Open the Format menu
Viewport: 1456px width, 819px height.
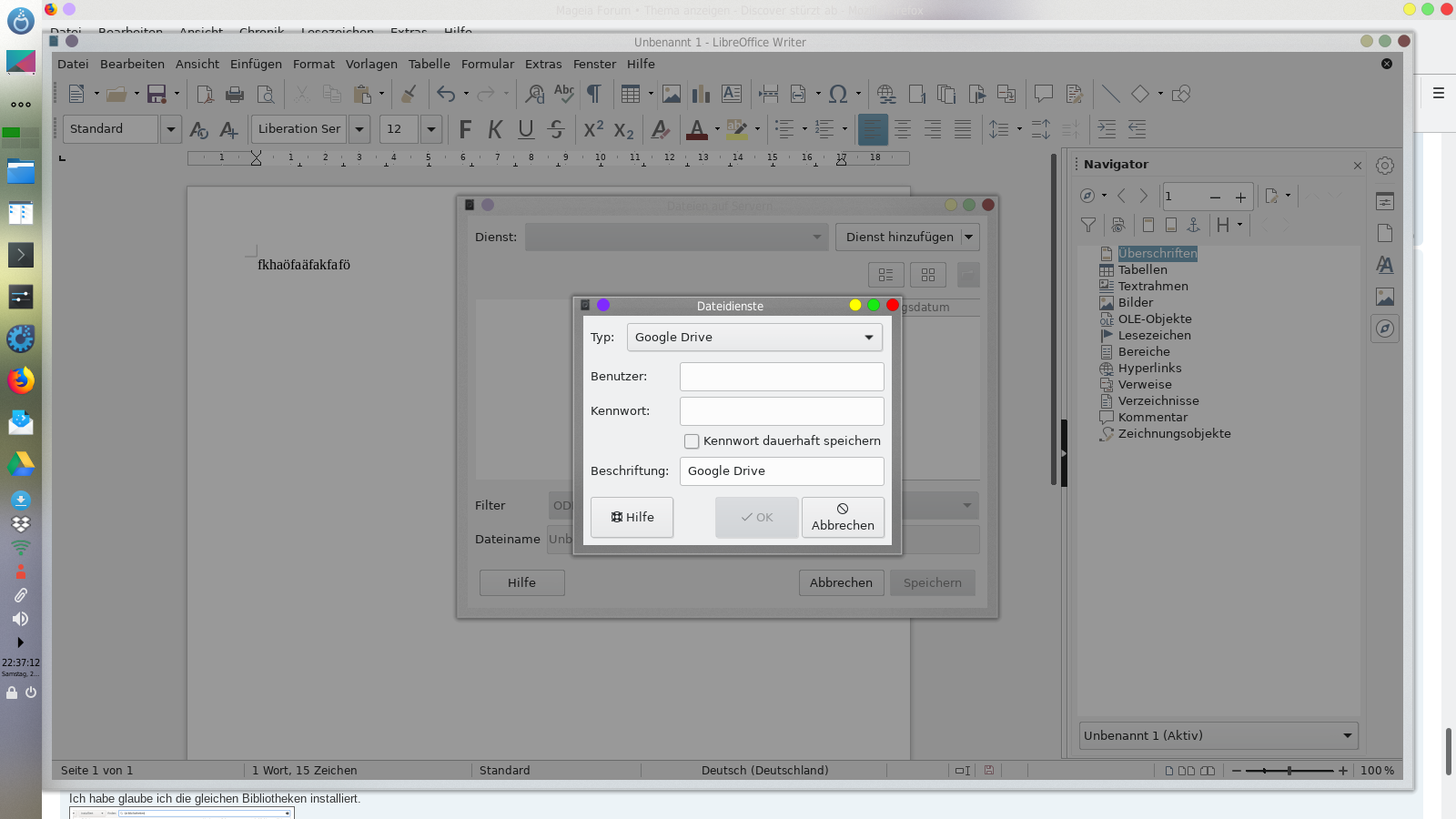(x=314, y=64)
